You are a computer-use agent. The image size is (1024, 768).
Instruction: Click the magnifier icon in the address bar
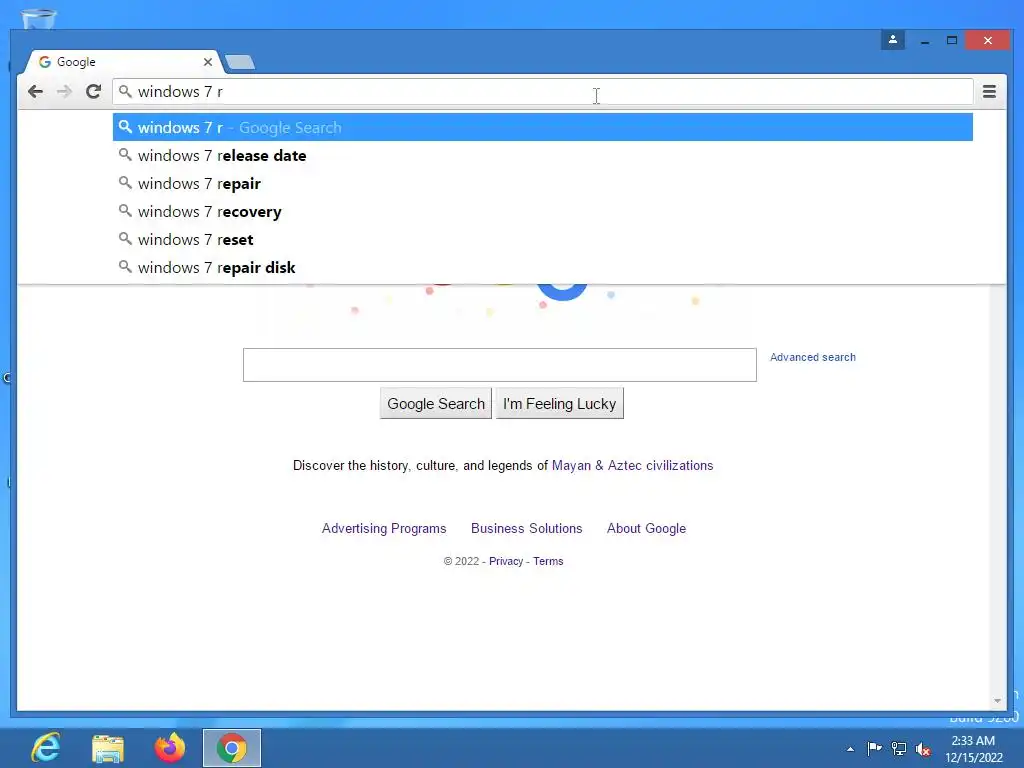tap(125, 91)
